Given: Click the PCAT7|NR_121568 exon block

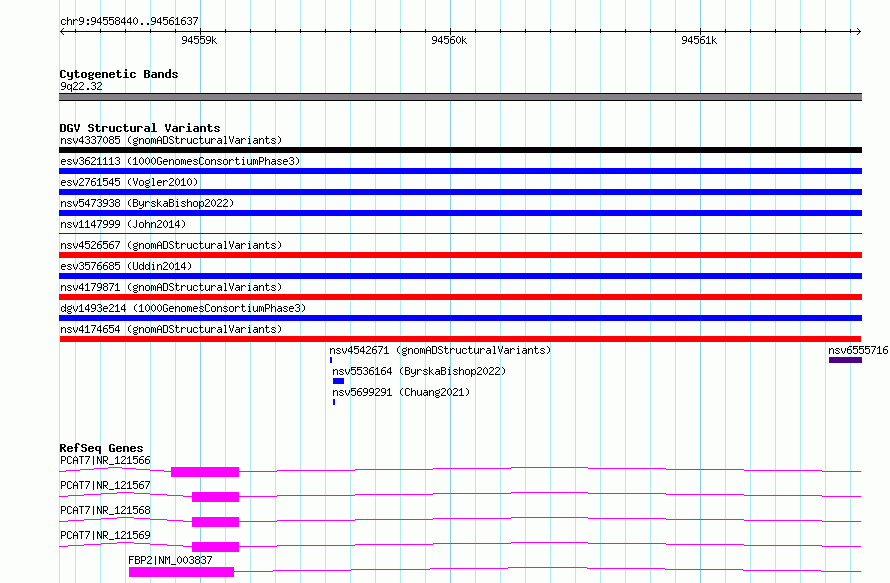Looking at the screenshot, I should (x=216, y=522).
